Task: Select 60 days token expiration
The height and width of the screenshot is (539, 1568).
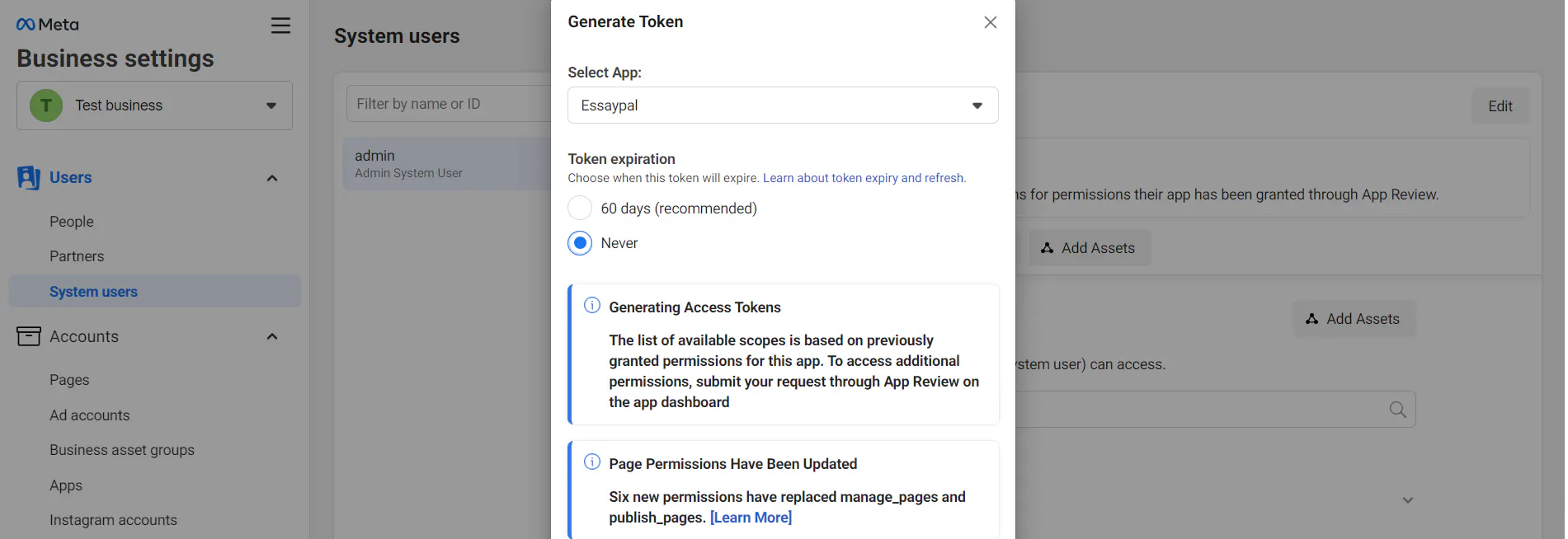Action: click(580, 209)
